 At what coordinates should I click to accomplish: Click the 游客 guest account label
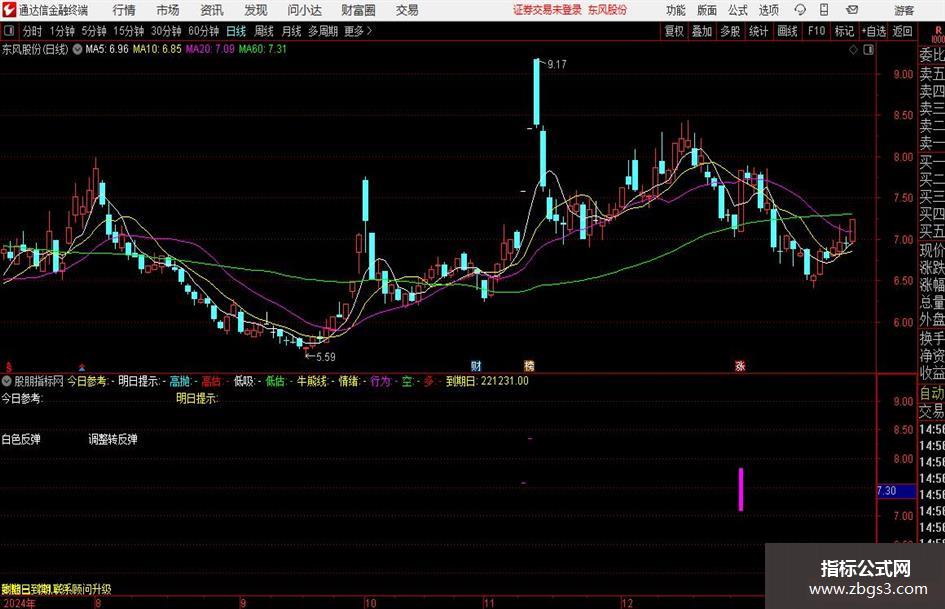(x=904, y=10)
